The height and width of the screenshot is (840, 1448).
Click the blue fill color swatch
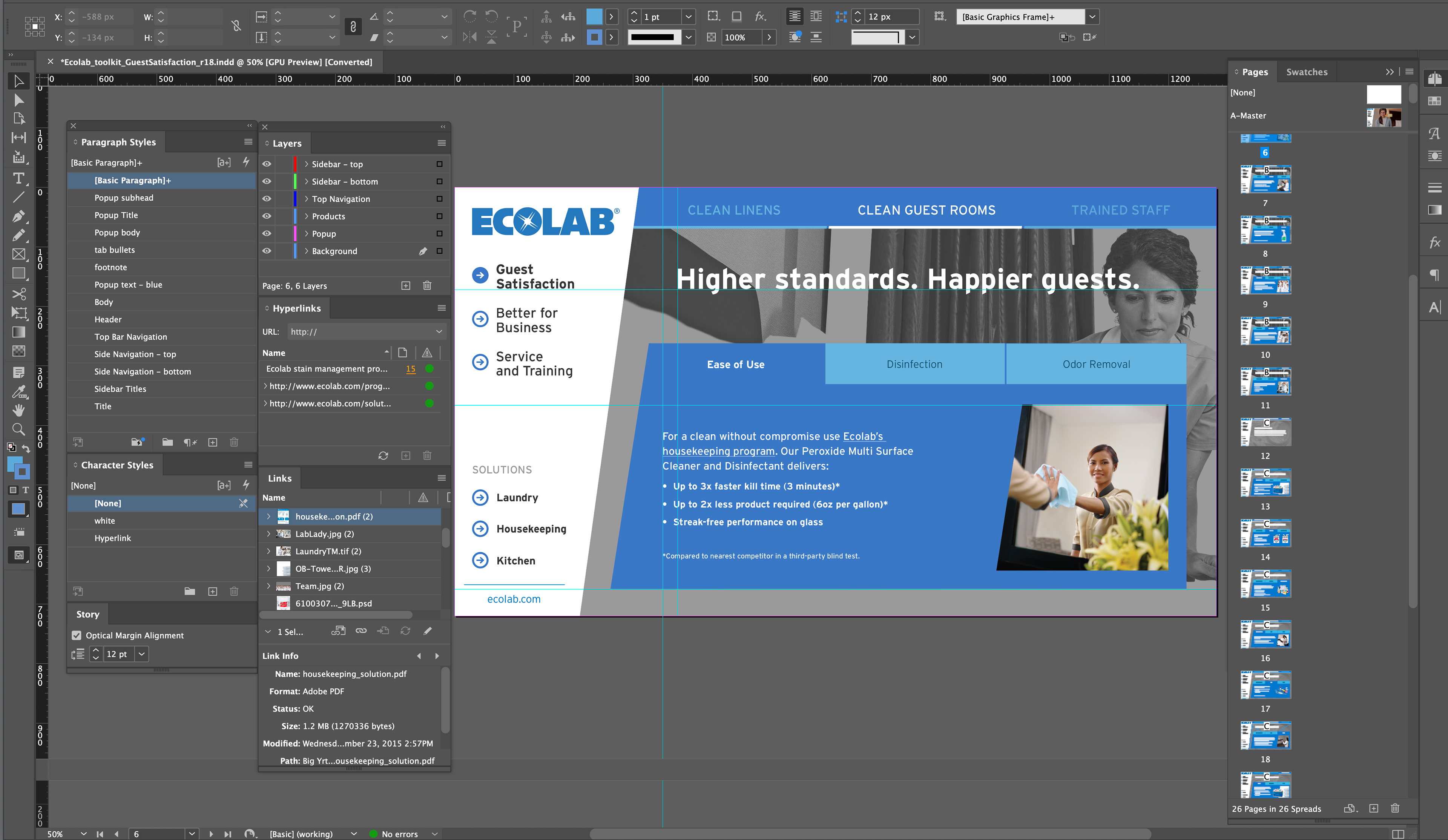point(594,17)
